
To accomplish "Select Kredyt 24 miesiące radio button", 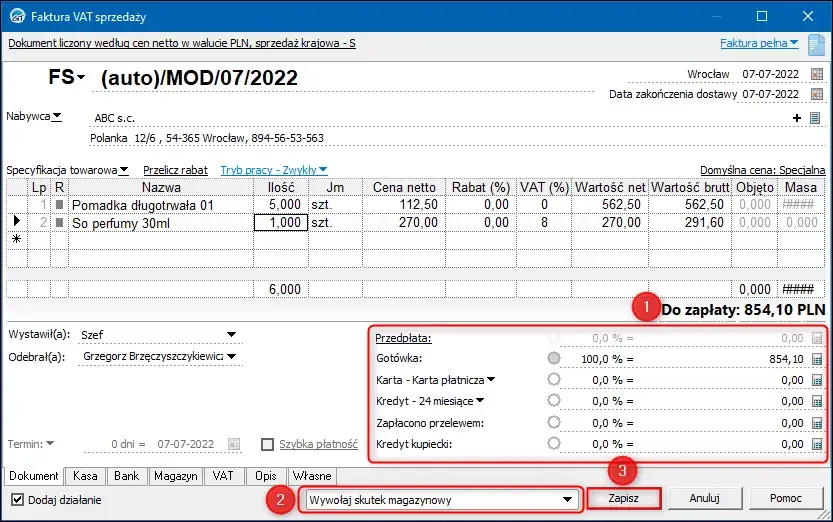I will point(553,401).
